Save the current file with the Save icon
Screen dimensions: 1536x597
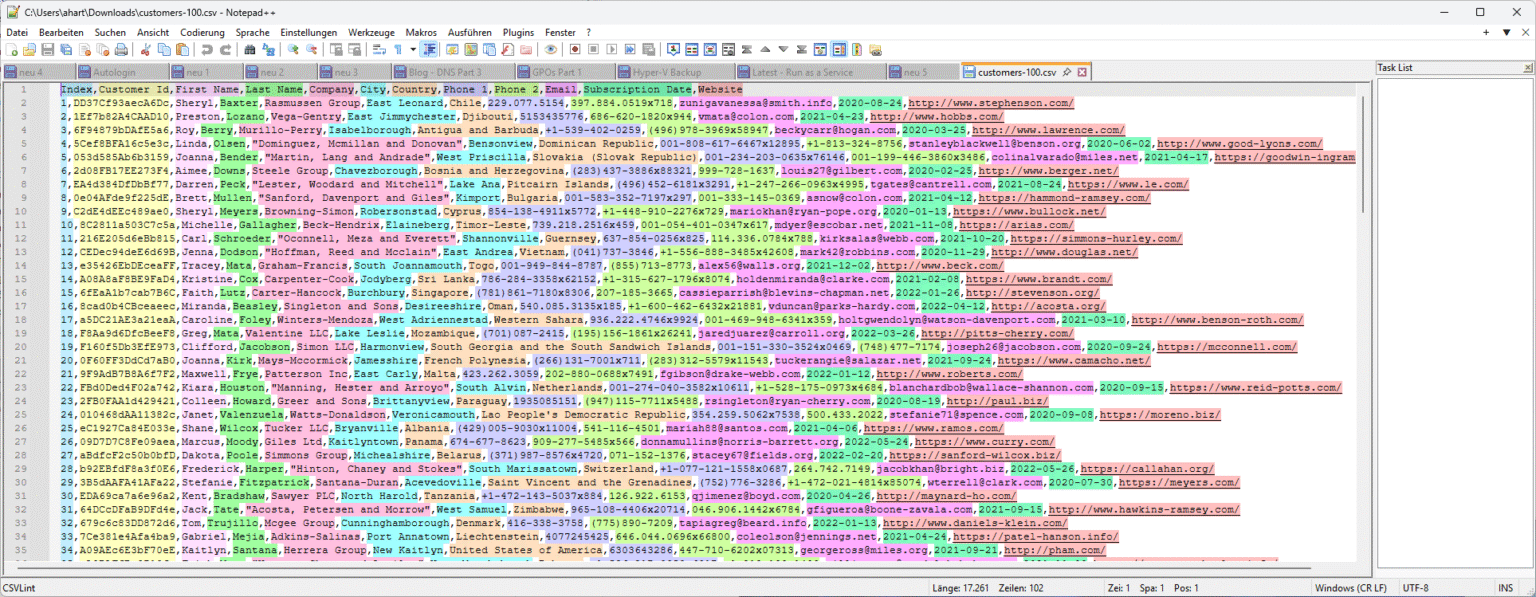(x=48, y=49)
